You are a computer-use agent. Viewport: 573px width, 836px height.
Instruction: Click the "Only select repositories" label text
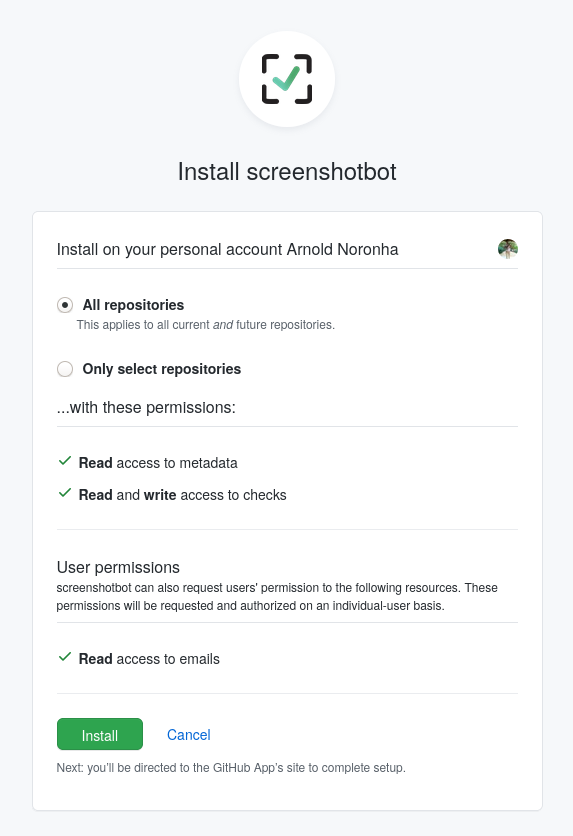(x=162, y=369)
